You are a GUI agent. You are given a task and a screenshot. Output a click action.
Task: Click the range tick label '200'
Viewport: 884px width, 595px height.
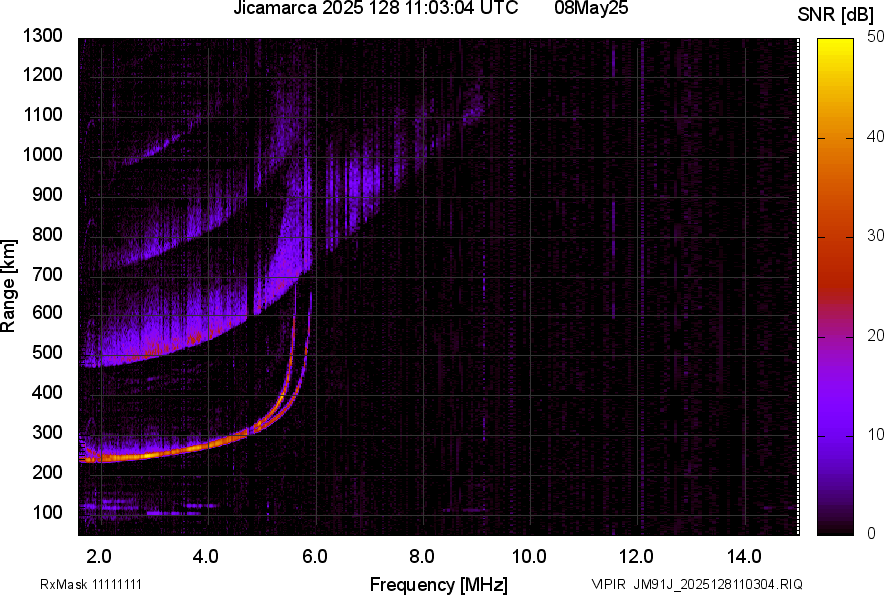point(47,472)
